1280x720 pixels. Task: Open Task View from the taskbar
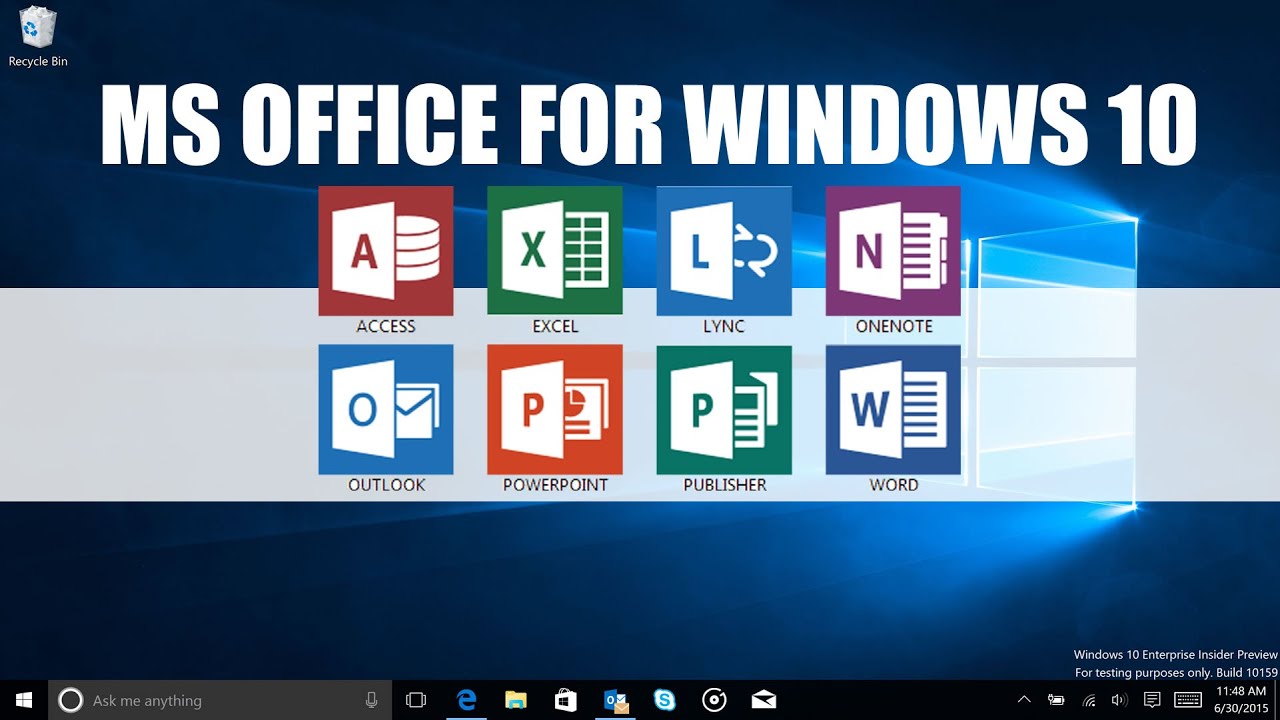pos(416,700)
